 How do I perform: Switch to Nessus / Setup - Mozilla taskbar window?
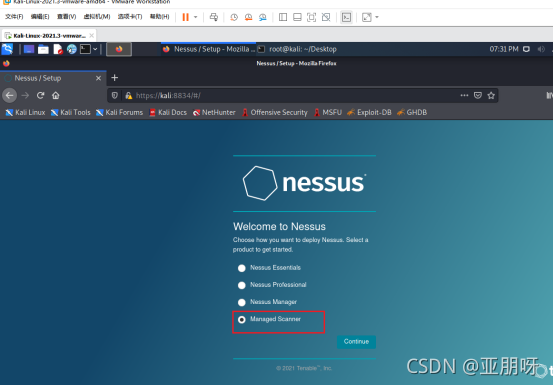209,49
